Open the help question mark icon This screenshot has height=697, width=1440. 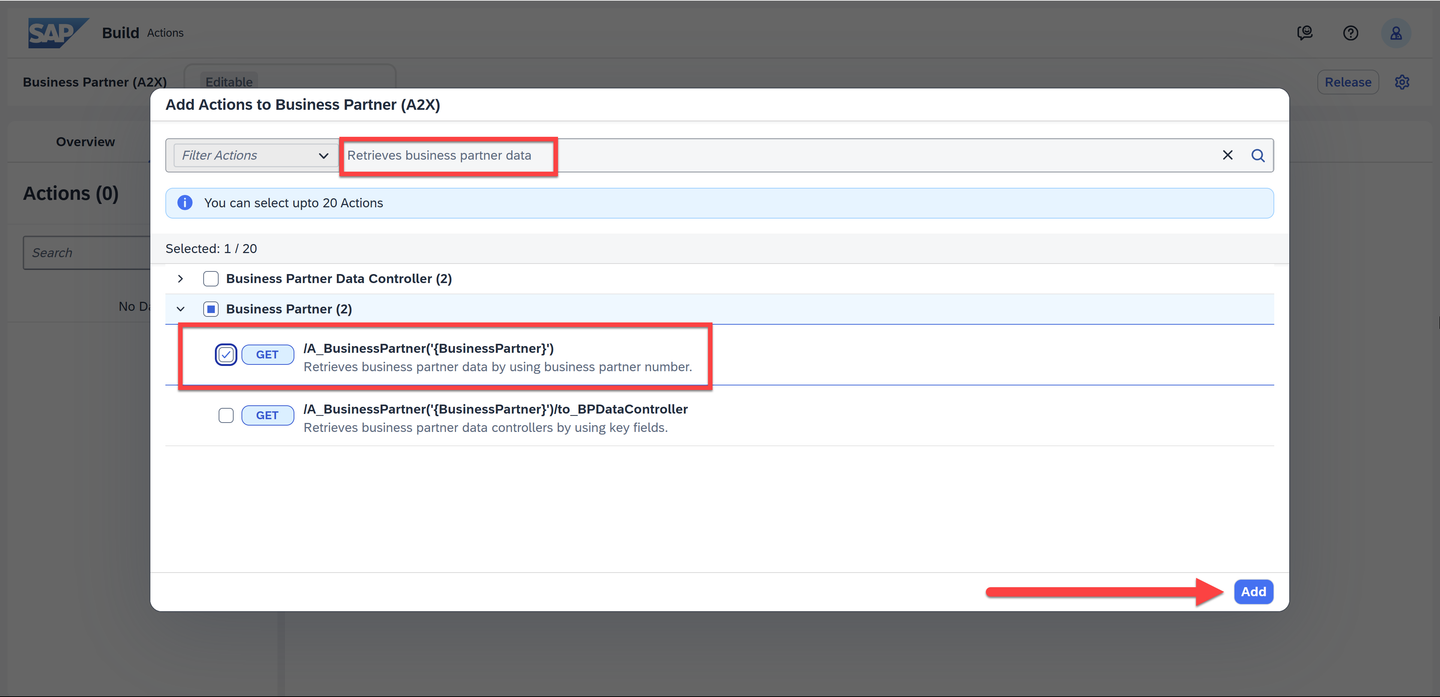click(x=1351, y=33)
